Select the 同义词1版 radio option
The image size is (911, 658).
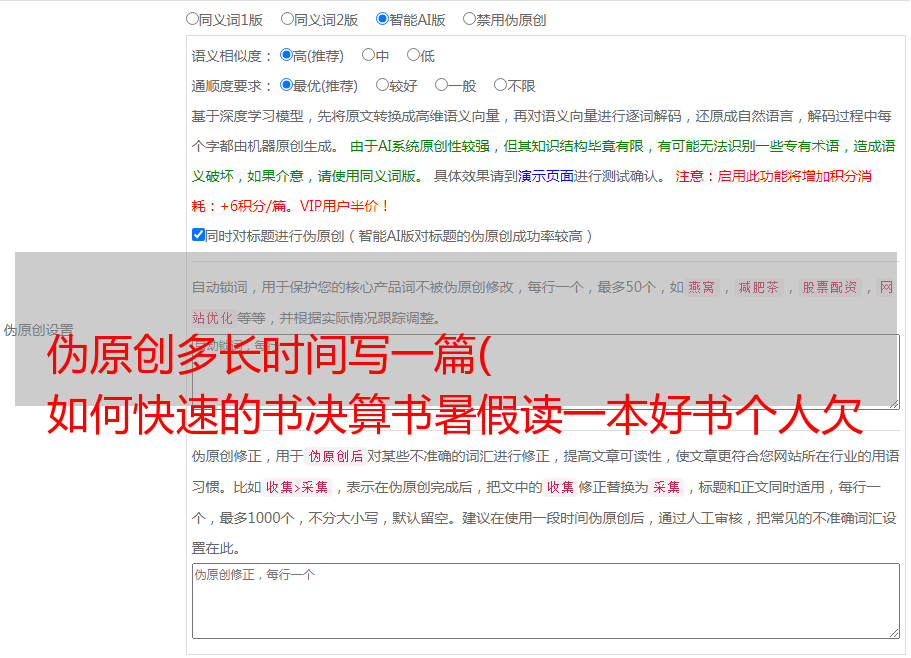192,19
